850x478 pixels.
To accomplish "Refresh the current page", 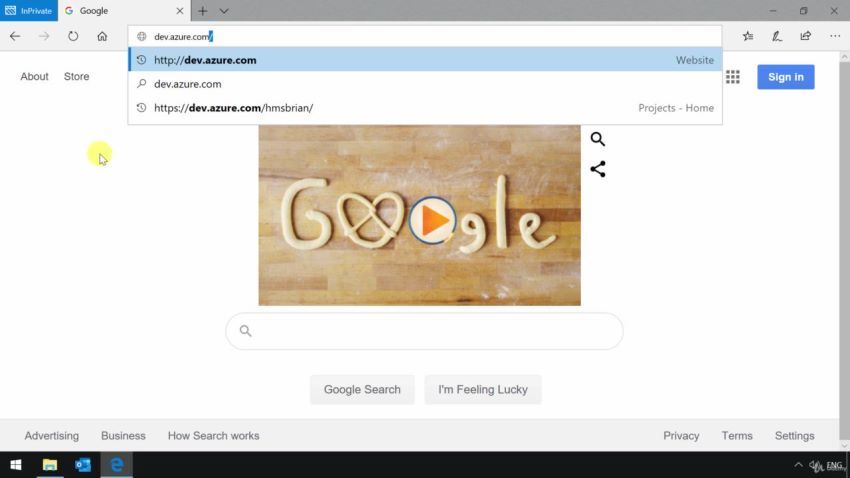I will pyautogui.click(x=73, y=36).
